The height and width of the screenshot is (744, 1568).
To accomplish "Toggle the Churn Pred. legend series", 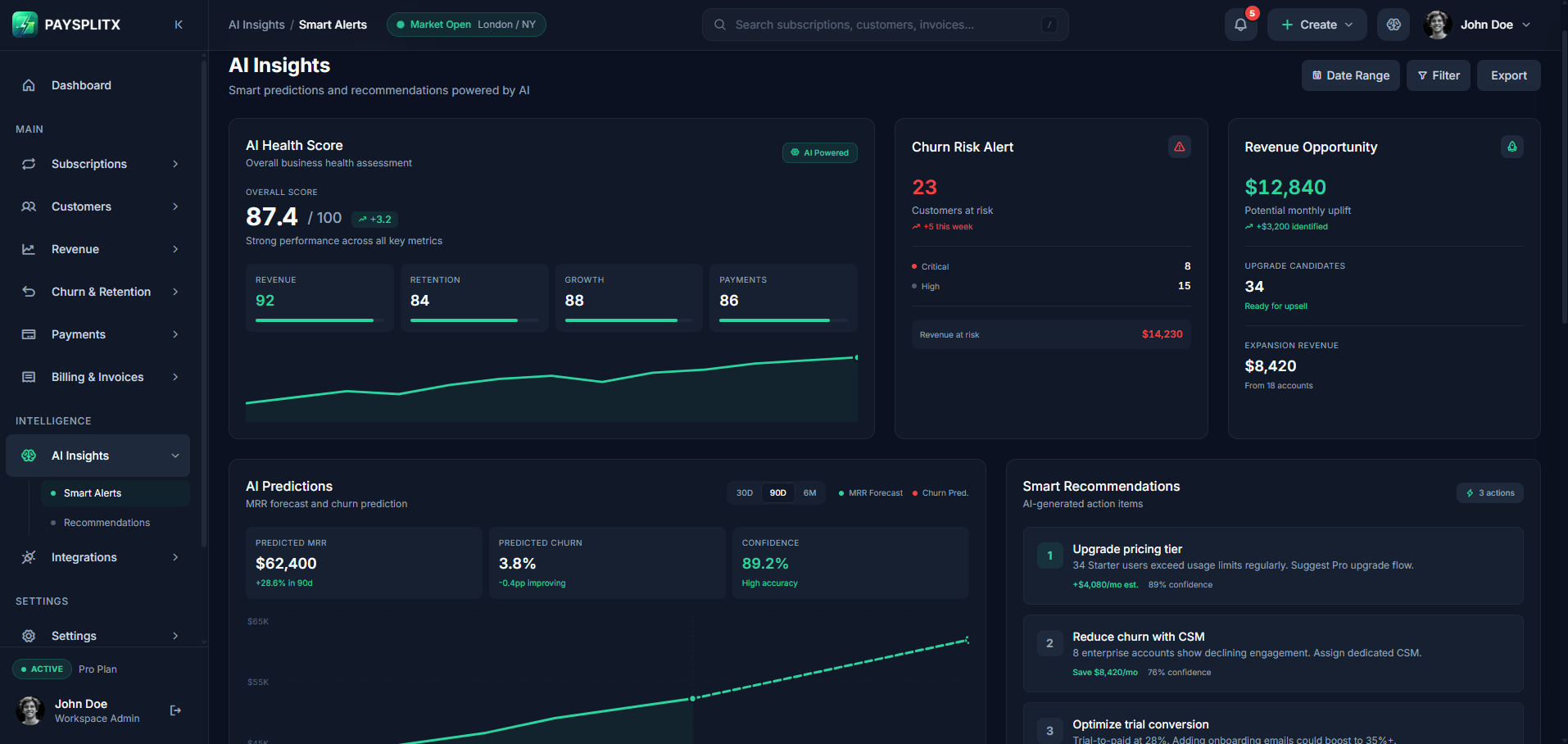I will tap(940, 493).
